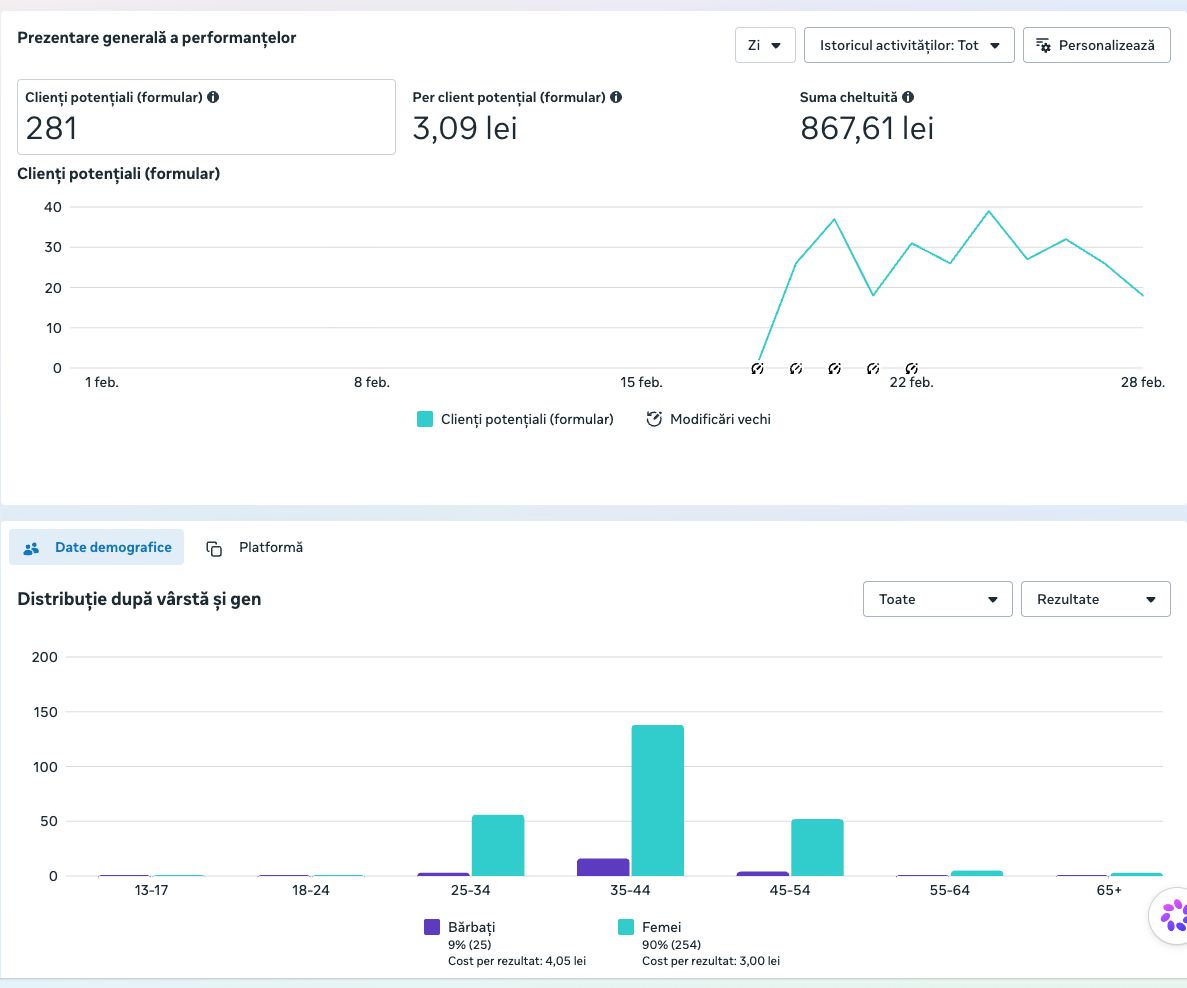
Task: Click the Prezentare generală a performanțelor heading
Action: tap(157, 38)
